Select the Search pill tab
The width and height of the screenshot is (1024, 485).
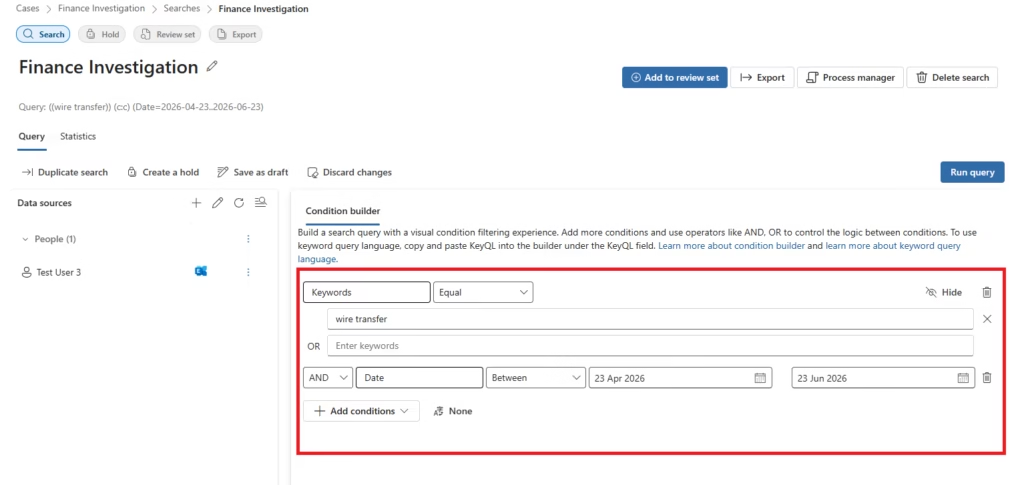(x=43, y=35)
